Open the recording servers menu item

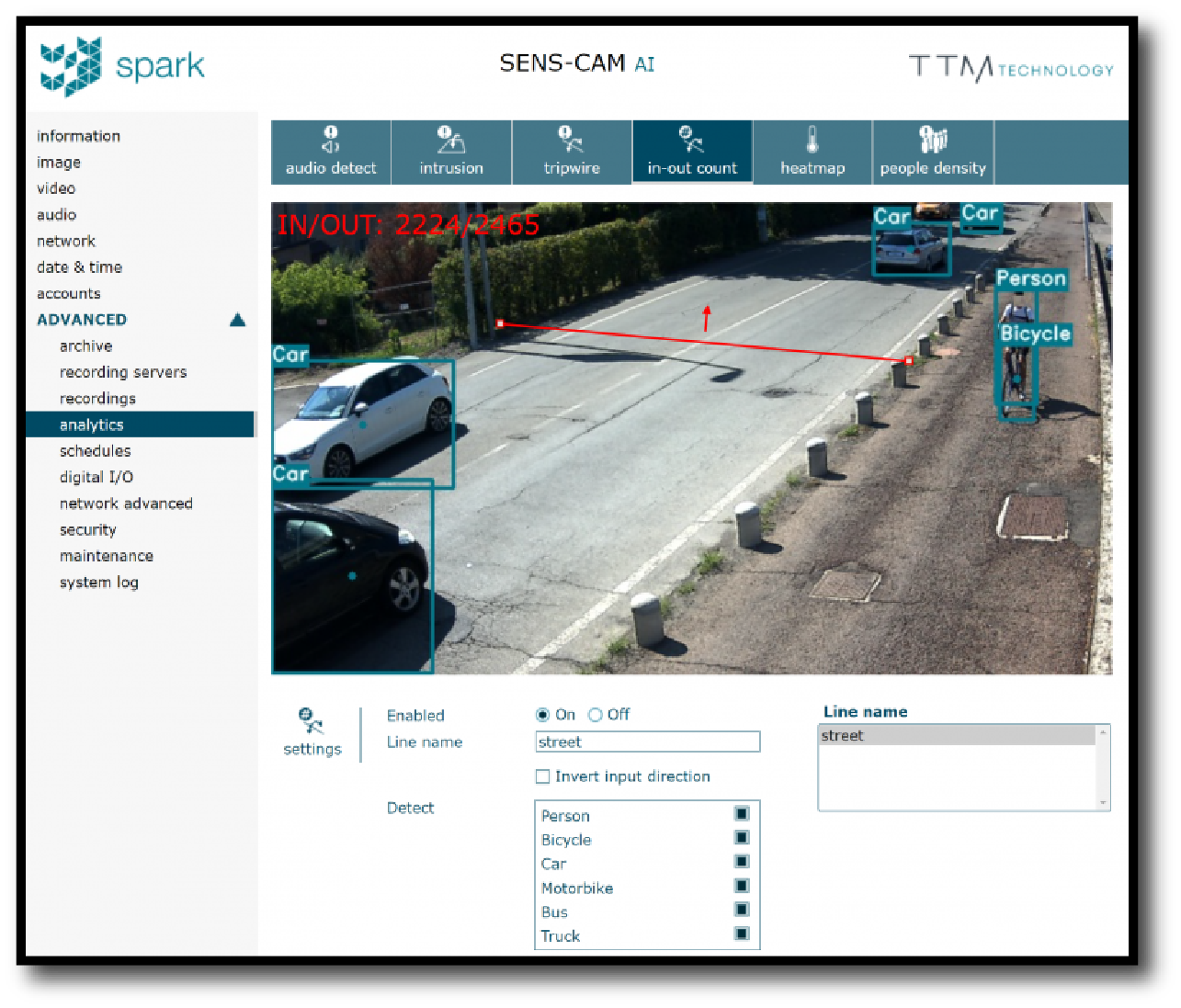click(x=123, y=372)
